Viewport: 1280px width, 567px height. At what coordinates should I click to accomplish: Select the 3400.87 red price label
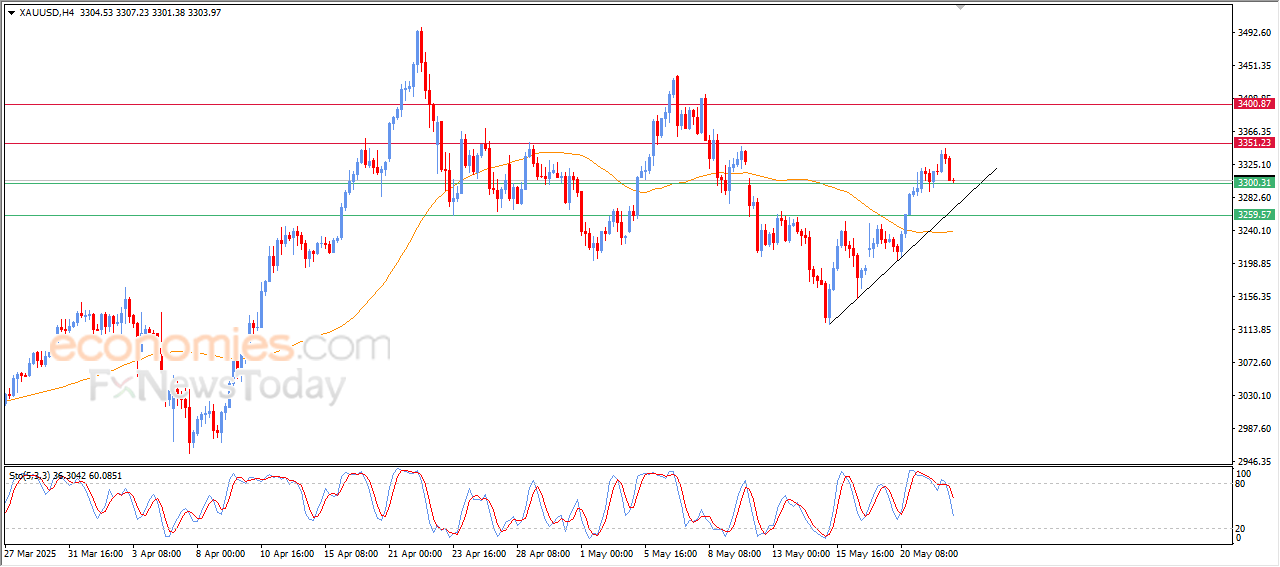[x=1253, y=104]
